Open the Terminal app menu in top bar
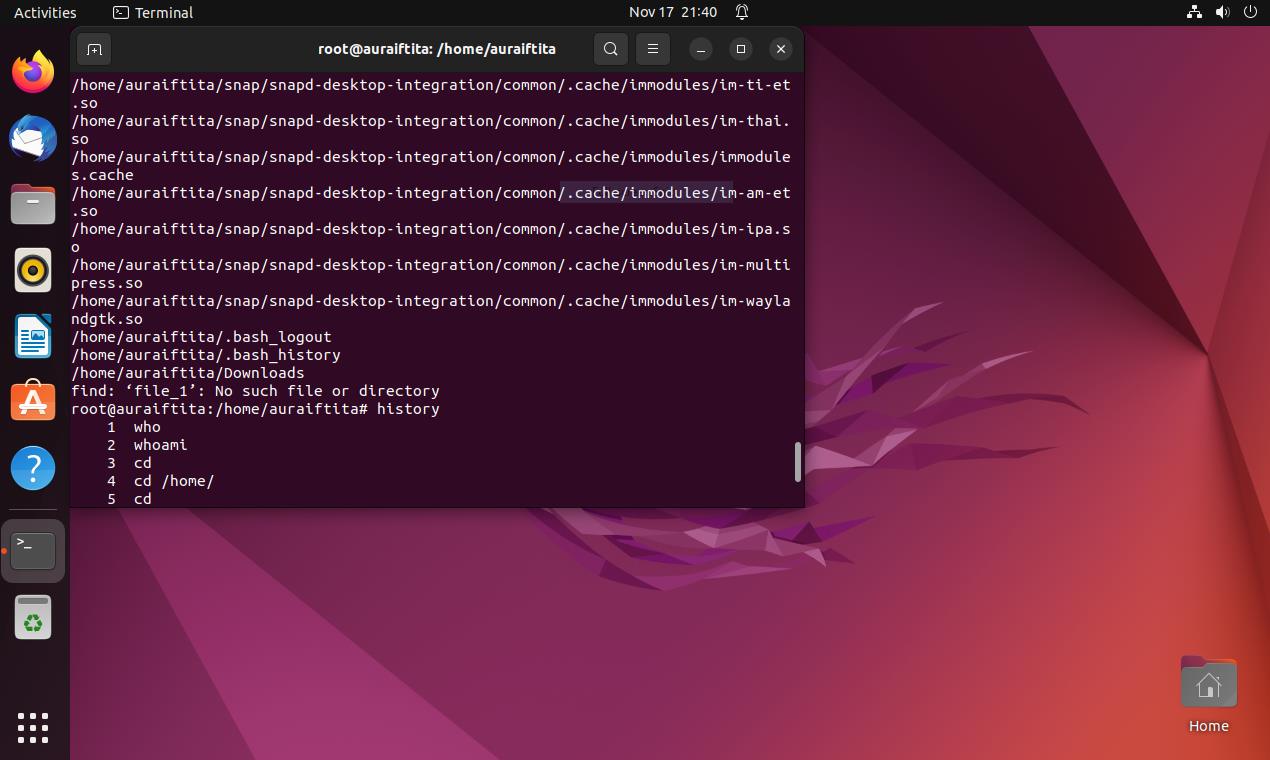This screenshot has width=1270, height=760. (153, 12)
